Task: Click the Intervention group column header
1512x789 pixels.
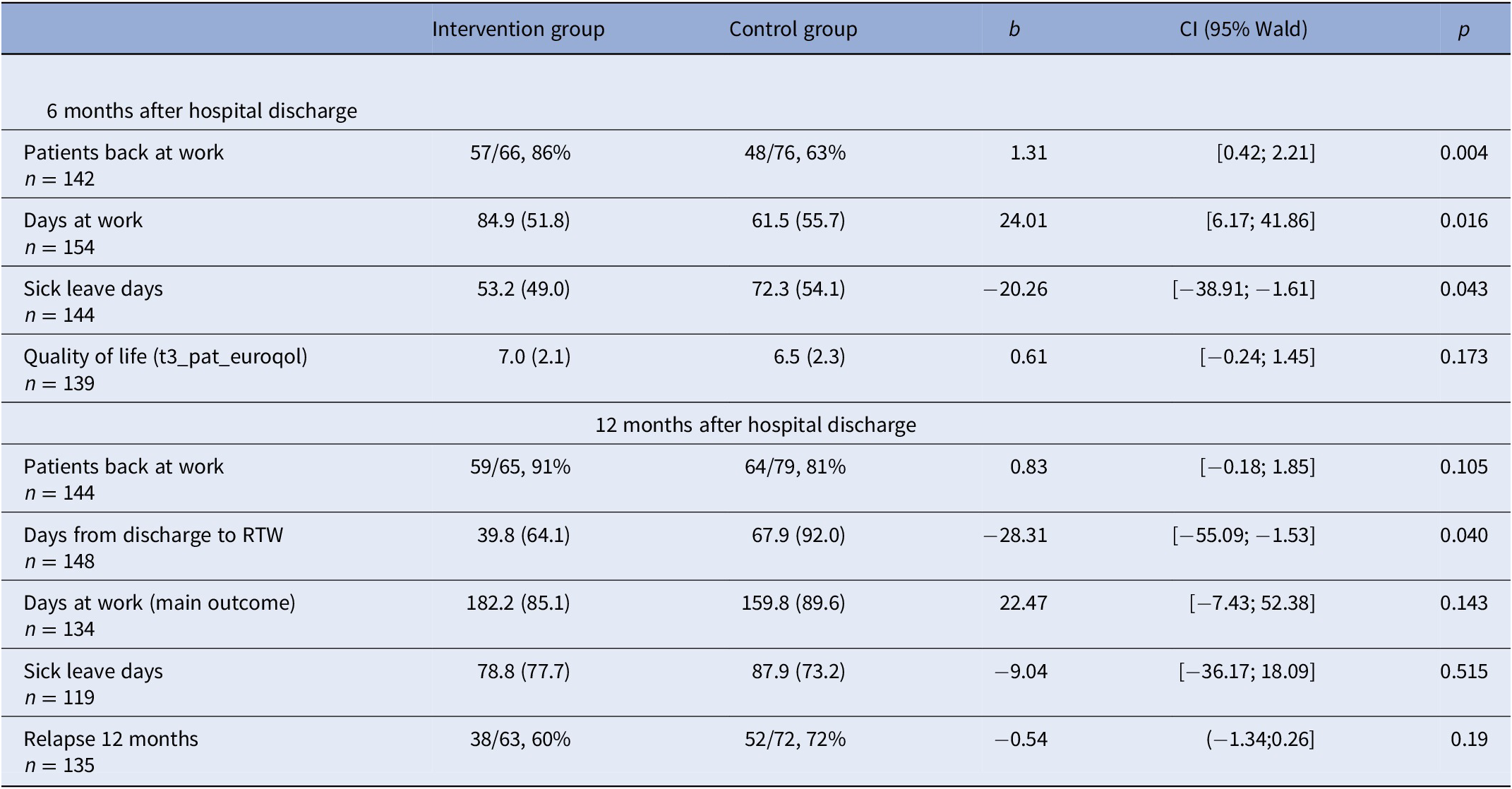Action: coord(518,29)
